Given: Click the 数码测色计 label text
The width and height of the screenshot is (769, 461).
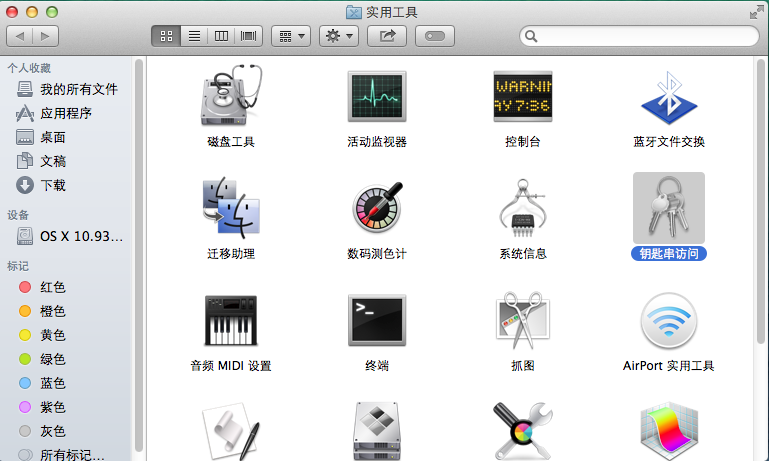Looking at the screenshot, I should tap(377, 254).
